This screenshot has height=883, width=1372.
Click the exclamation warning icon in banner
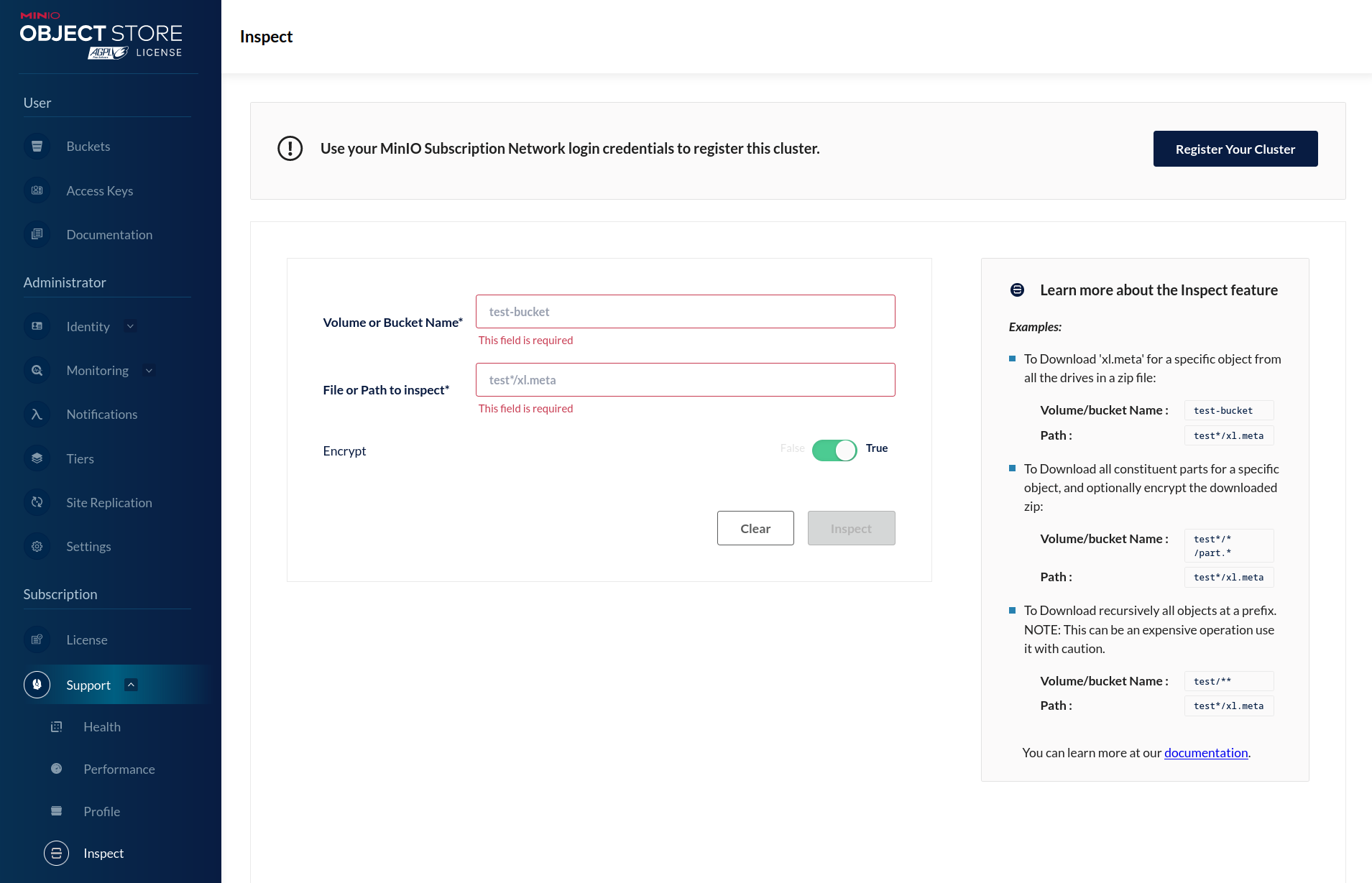(x=290, y=148)
